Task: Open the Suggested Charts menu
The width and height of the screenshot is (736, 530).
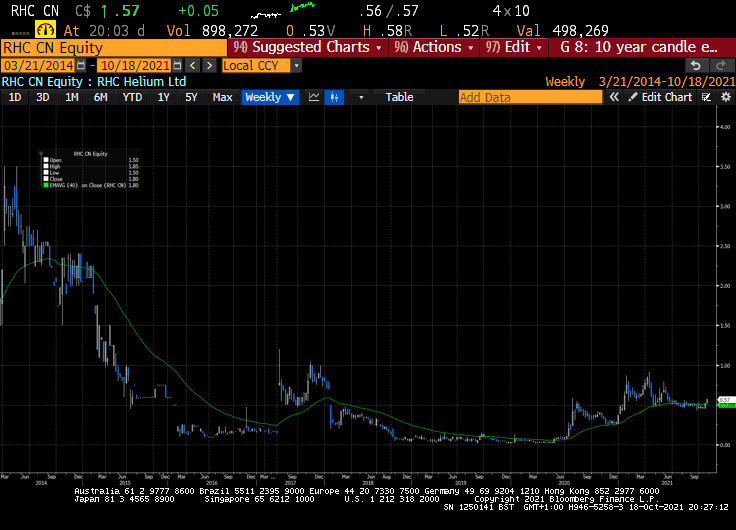Action: pos(300,47)
